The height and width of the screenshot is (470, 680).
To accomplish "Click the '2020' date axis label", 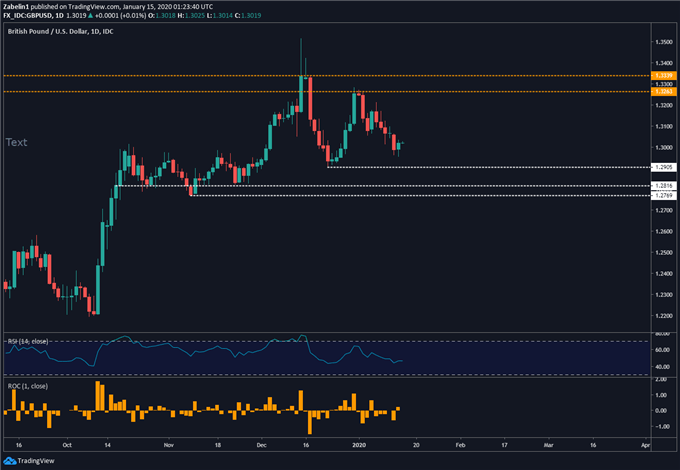I will (359, 445).
